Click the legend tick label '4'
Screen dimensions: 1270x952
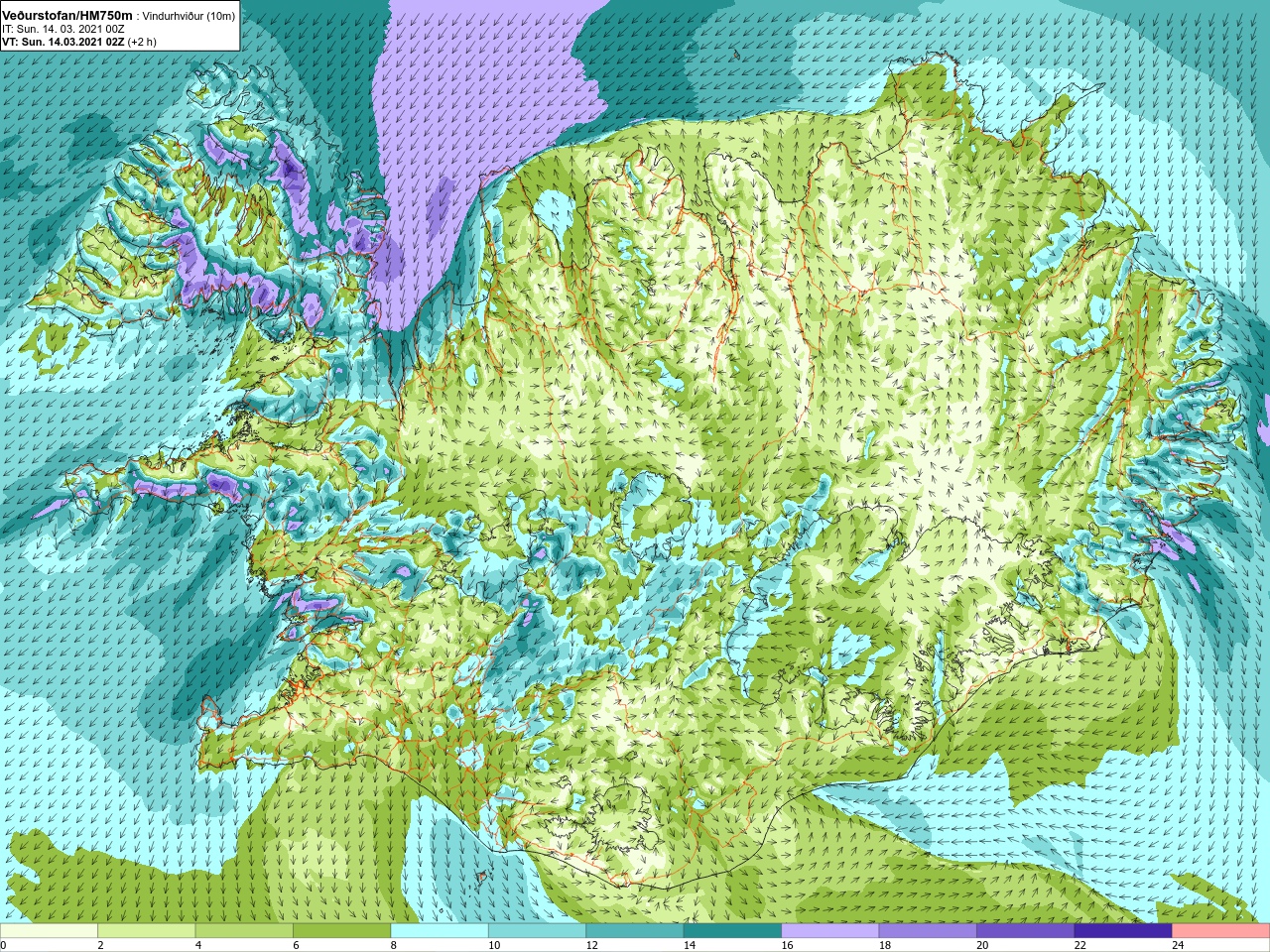coord(198,945)
